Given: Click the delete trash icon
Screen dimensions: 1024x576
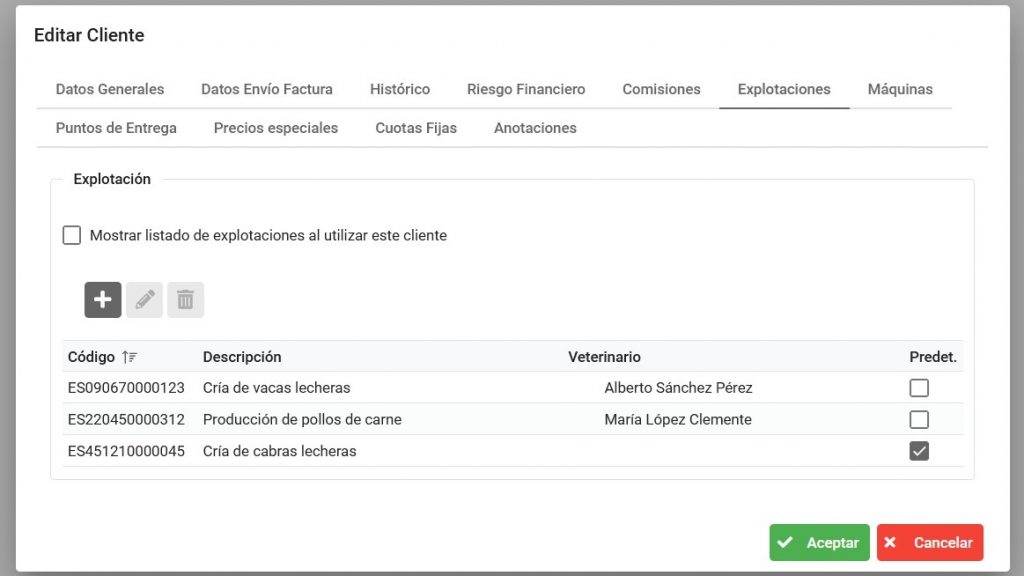Looking at the screenshot, I should tap(184, 299).
